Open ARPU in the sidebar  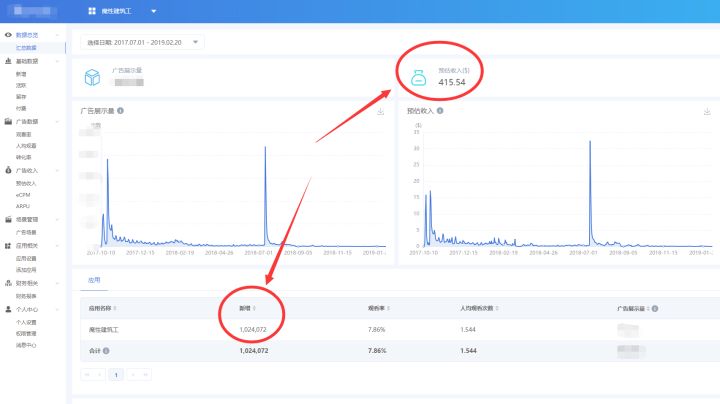coord(23,207)
